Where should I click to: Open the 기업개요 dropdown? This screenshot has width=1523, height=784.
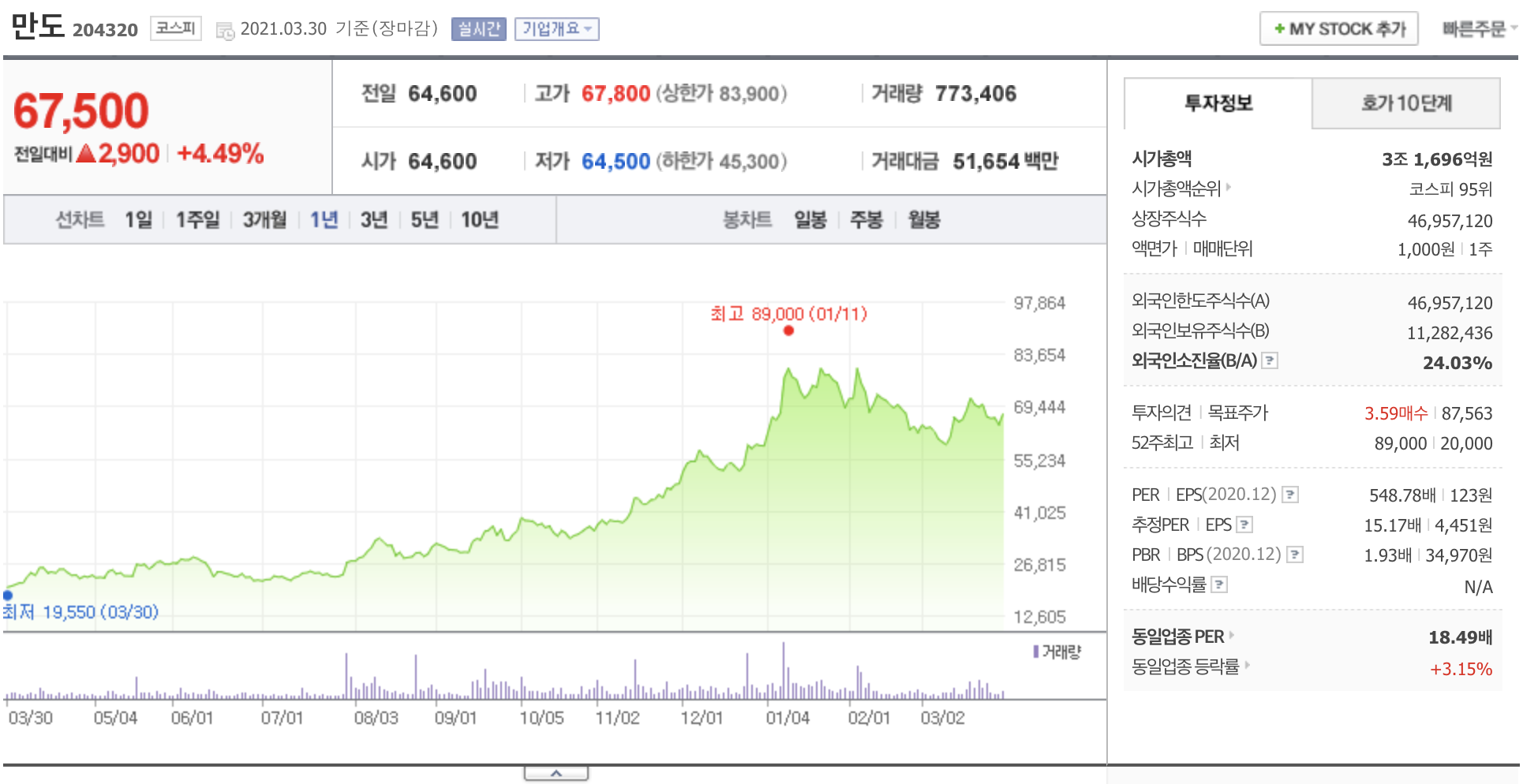coord(556,29)
